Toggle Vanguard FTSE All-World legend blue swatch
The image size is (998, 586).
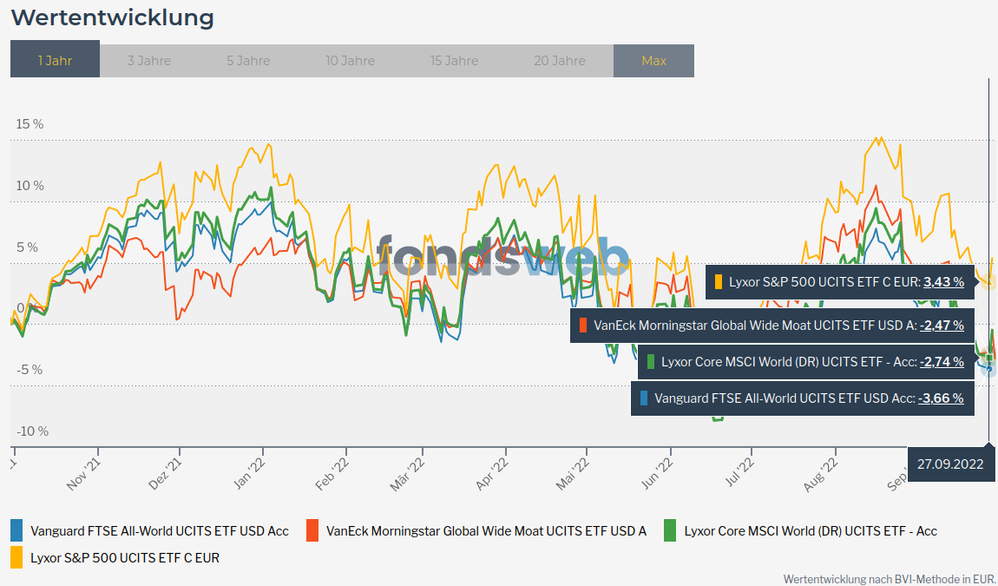coord(17,531)
